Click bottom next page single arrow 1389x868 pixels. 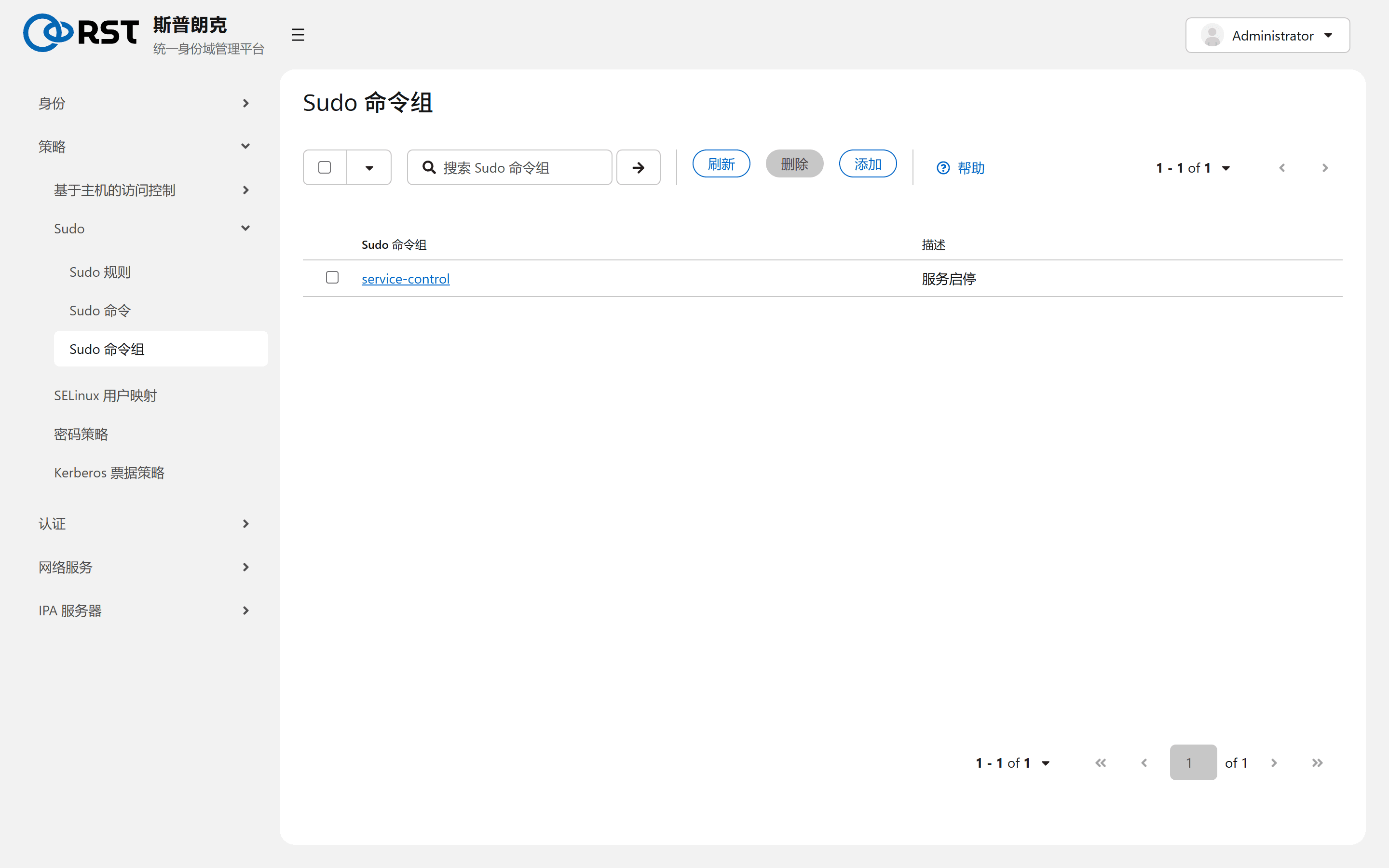1274,762
